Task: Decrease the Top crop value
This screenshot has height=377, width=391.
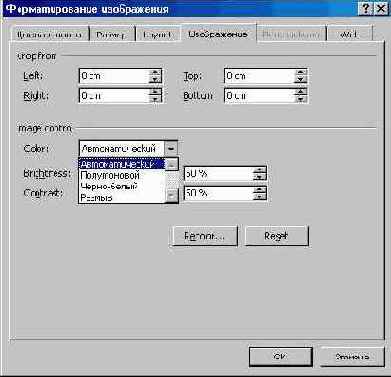Action: click(301, 79)
